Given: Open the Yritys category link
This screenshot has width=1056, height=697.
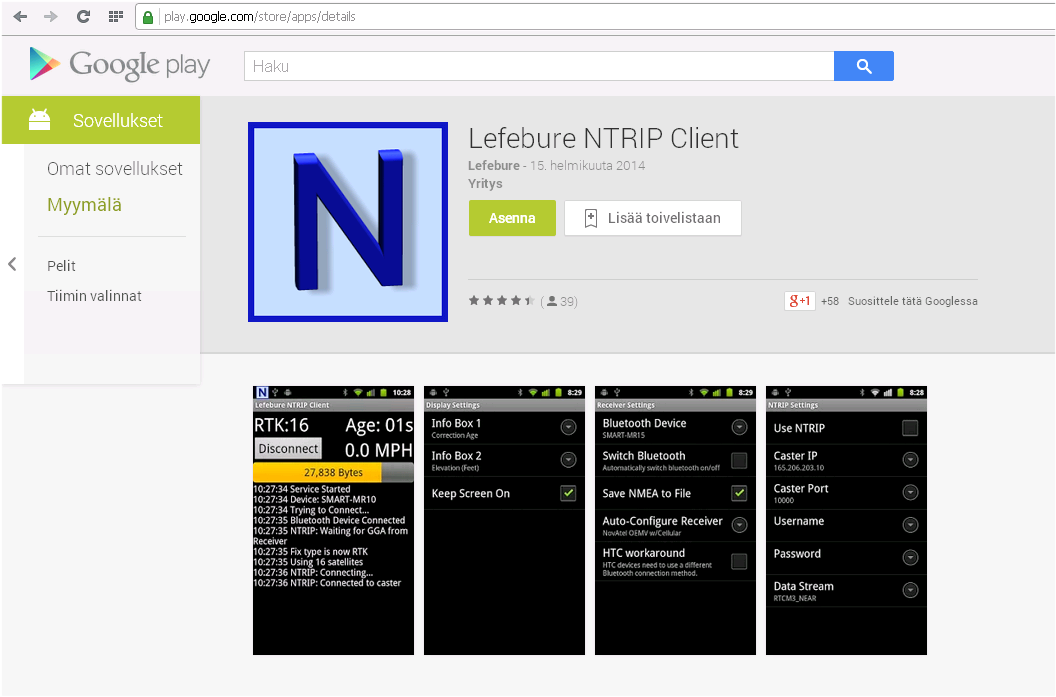Looking at the screenshot, I should coord(485,183).
